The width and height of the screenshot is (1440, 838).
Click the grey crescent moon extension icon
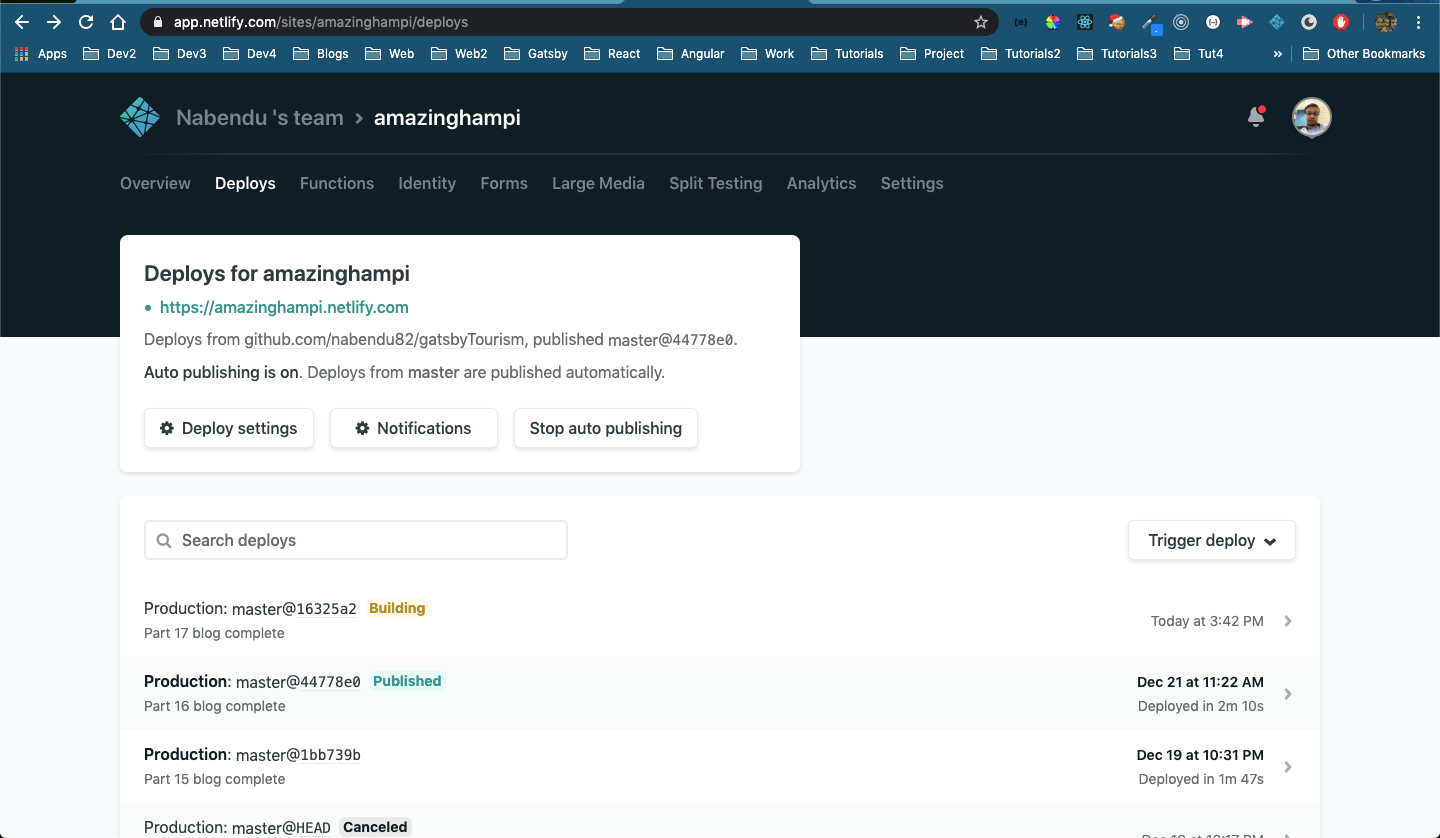(x=1309, y=22)
